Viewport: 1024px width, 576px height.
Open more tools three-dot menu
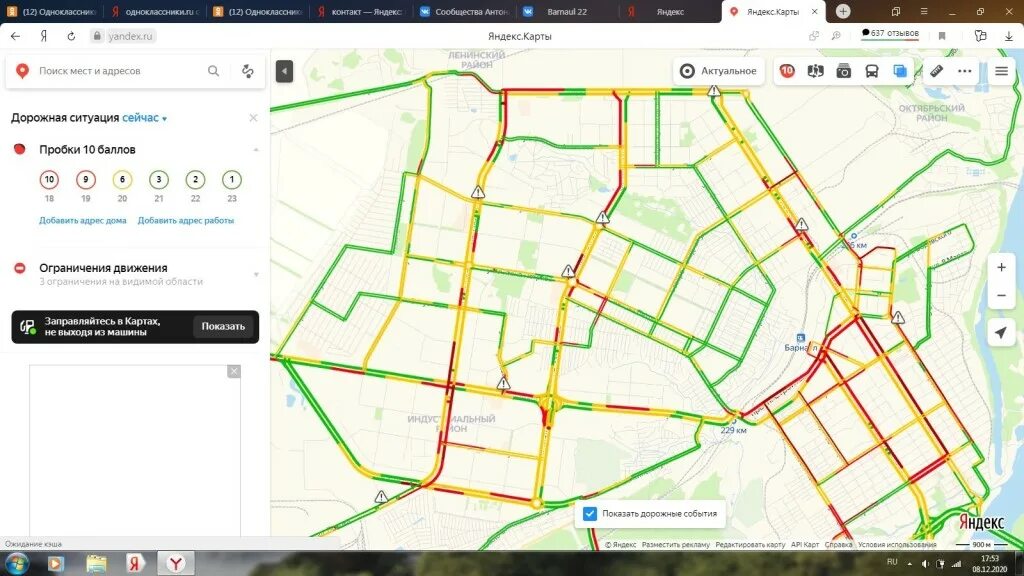pos(965,71)
